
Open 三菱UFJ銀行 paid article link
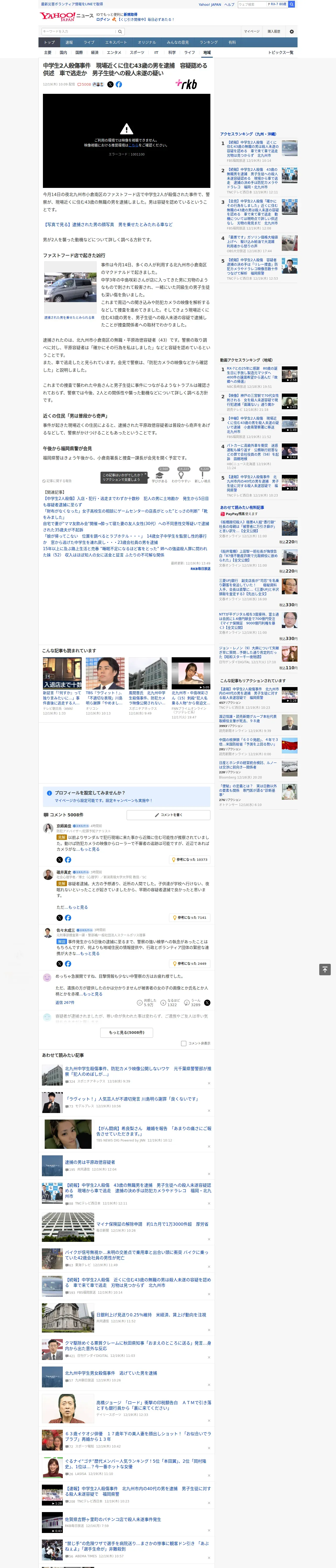click(249, 588)
